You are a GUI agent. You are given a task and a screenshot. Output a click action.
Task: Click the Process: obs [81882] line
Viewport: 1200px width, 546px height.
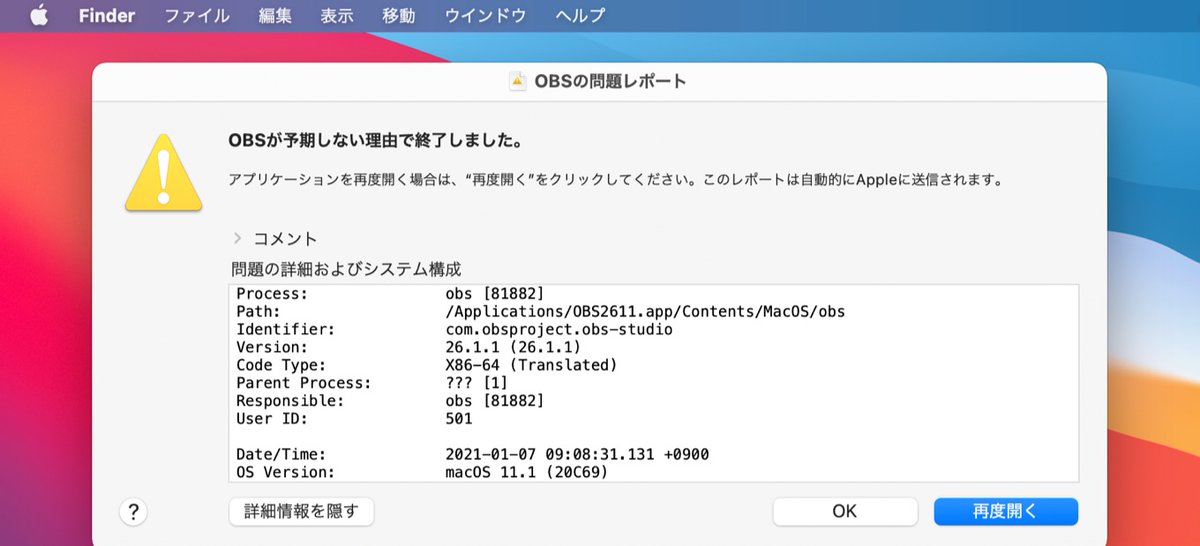pos(390,293)
